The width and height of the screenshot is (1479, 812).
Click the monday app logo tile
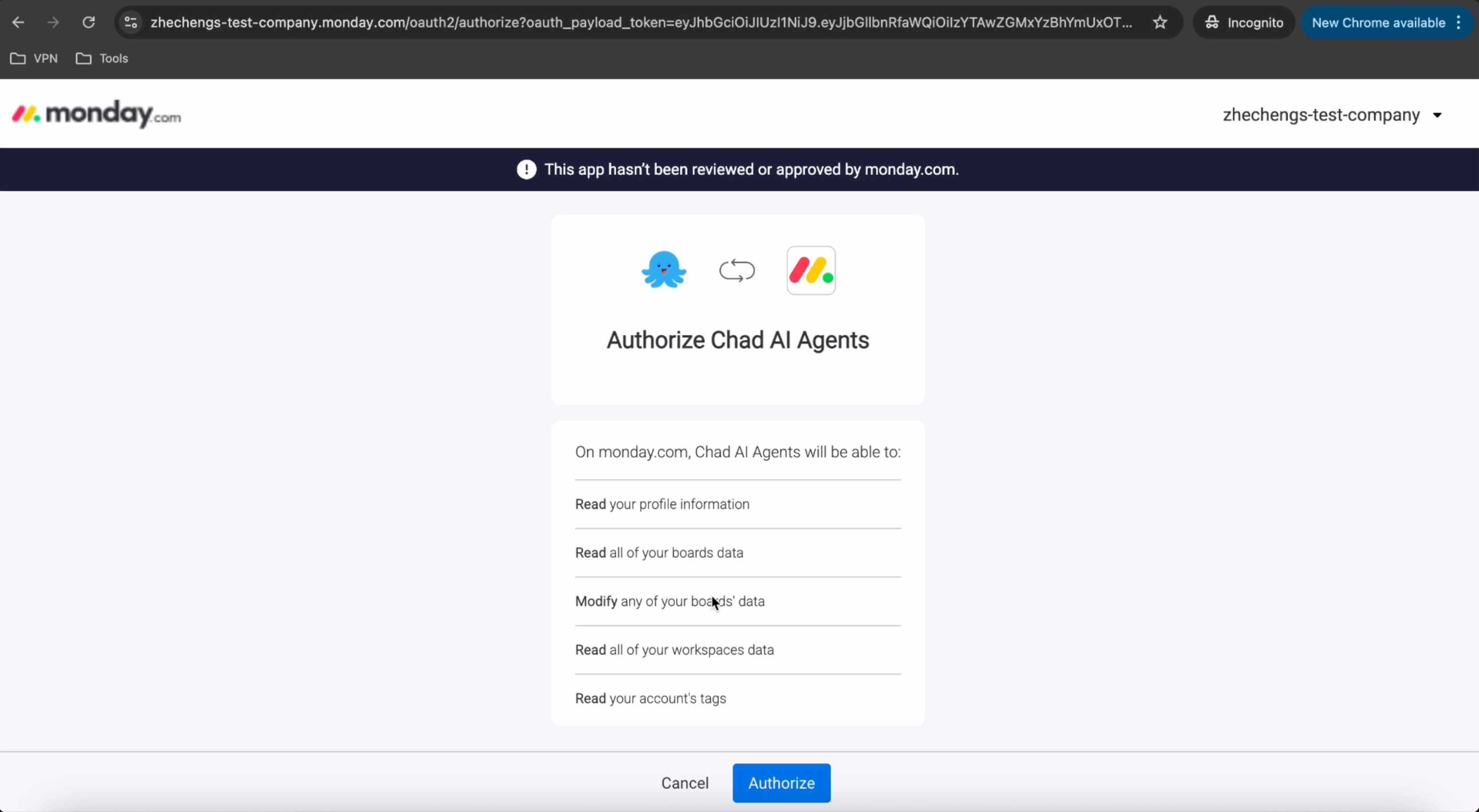pos(811,270)
